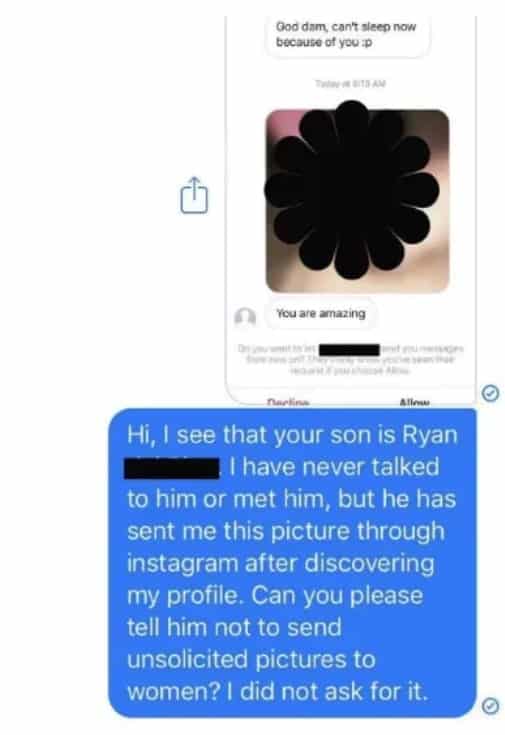Click "women? I did not ask for it." line
505x735 pixels.
pos(278,691)
